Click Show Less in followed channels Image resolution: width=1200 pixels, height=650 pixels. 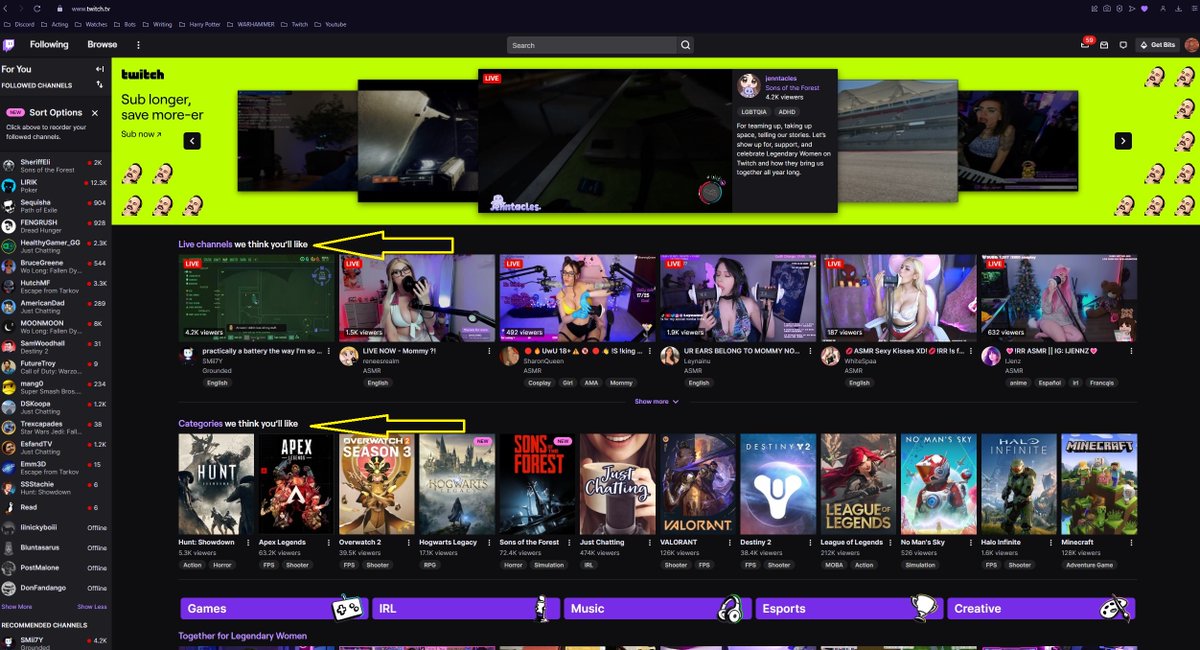coord(92,607)
